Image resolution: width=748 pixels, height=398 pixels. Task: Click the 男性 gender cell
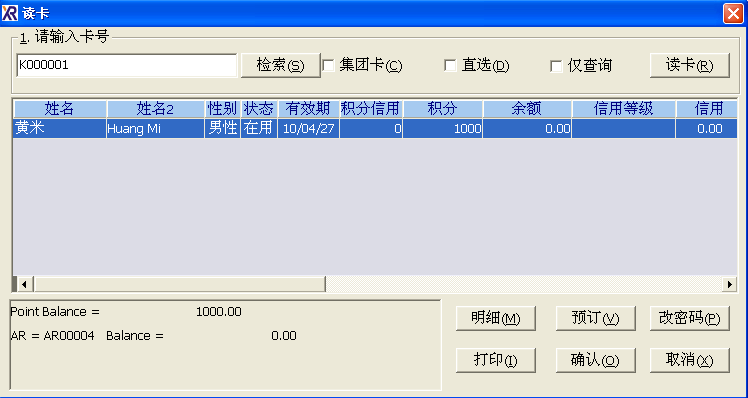(x=222, y=128)
